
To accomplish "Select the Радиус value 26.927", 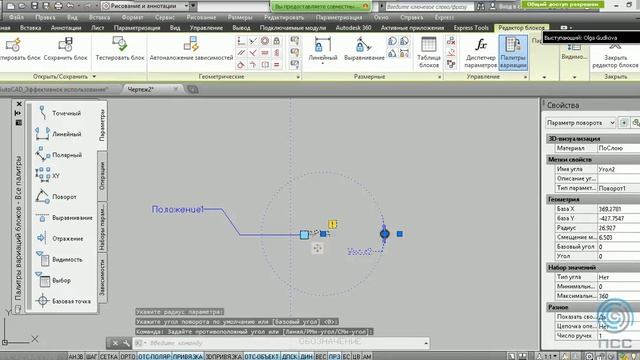I will [618, 228].
